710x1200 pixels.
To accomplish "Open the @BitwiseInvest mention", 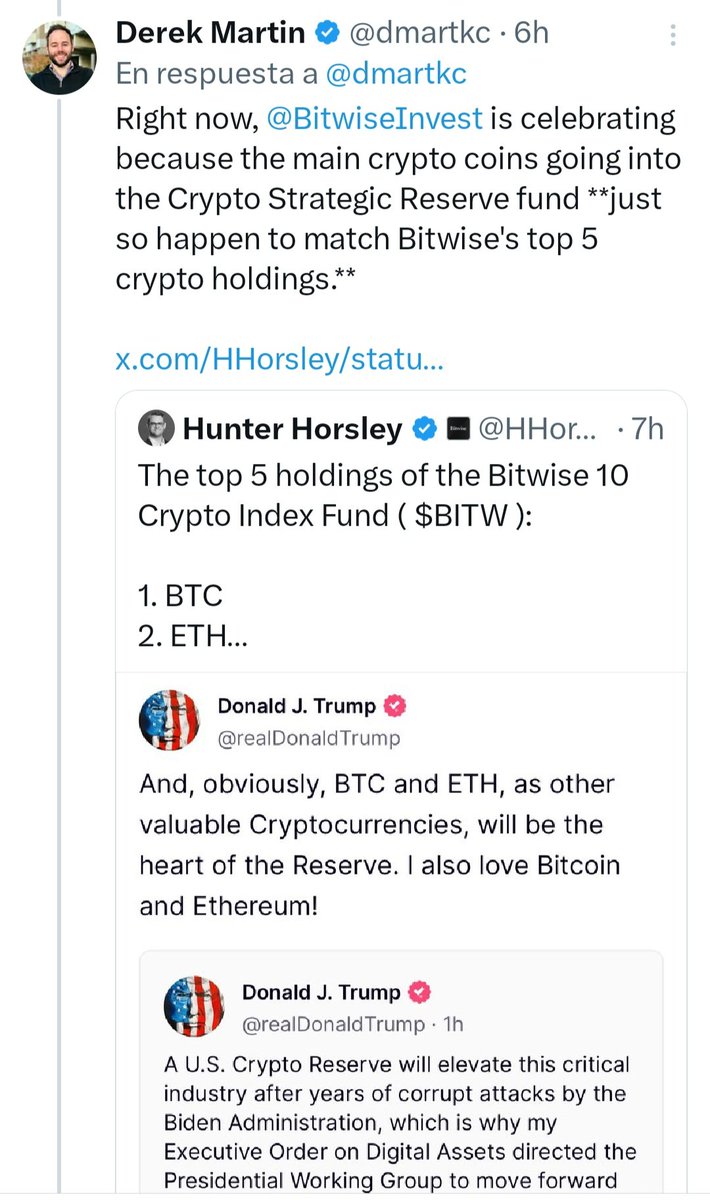I will click(x=375, y=119).
